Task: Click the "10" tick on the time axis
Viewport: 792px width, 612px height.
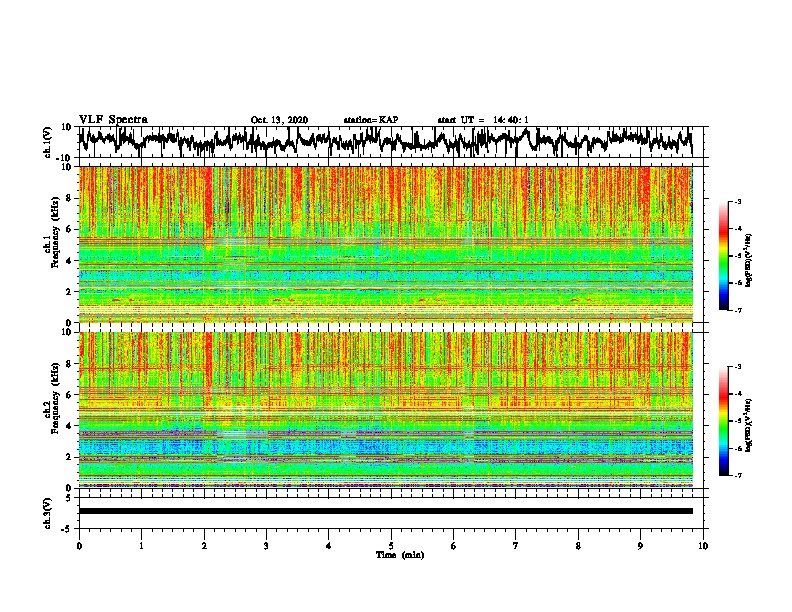Action: [703, 546]
